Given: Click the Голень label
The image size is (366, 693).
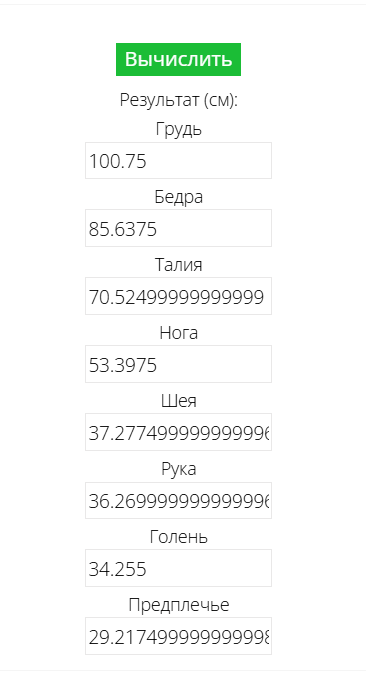Looking at the screenshot, I should click(x=179, y=537).
